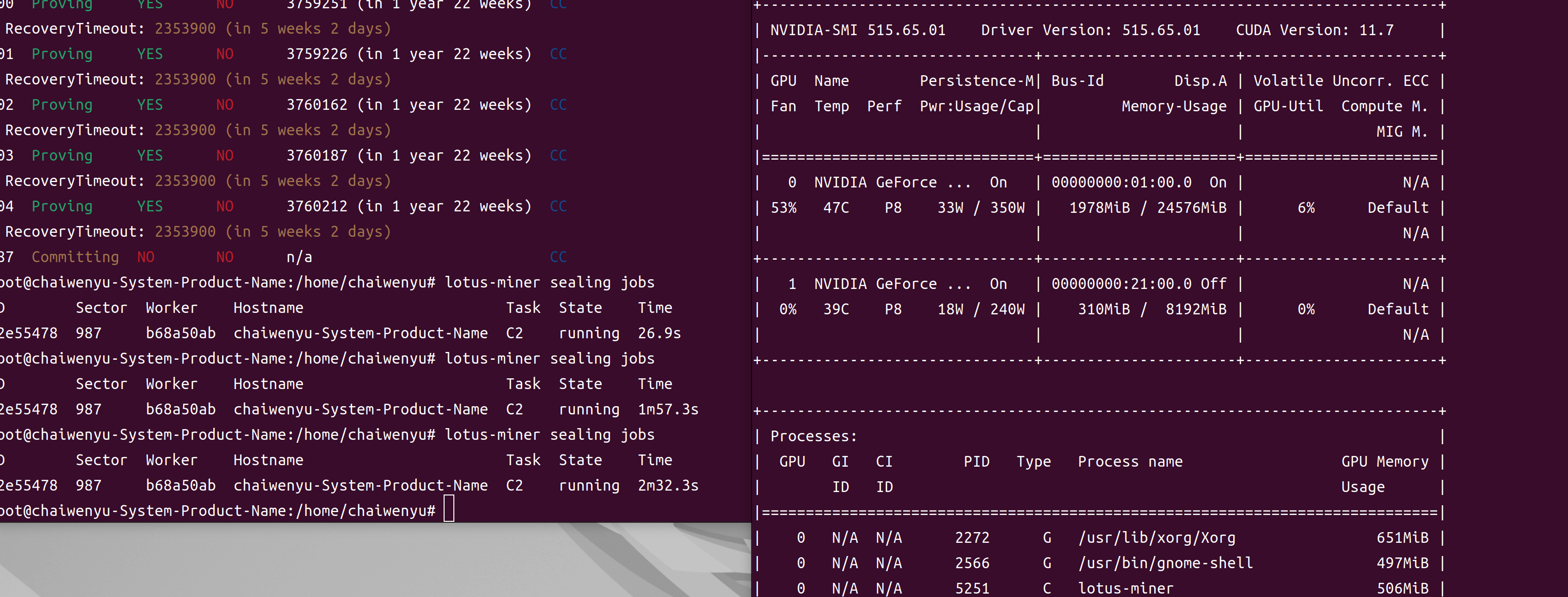Image resolution: width=1568 pixels, height=597 pixels.
Task: Click the "Committing" sector state text
Action: [x=76, y=257]
